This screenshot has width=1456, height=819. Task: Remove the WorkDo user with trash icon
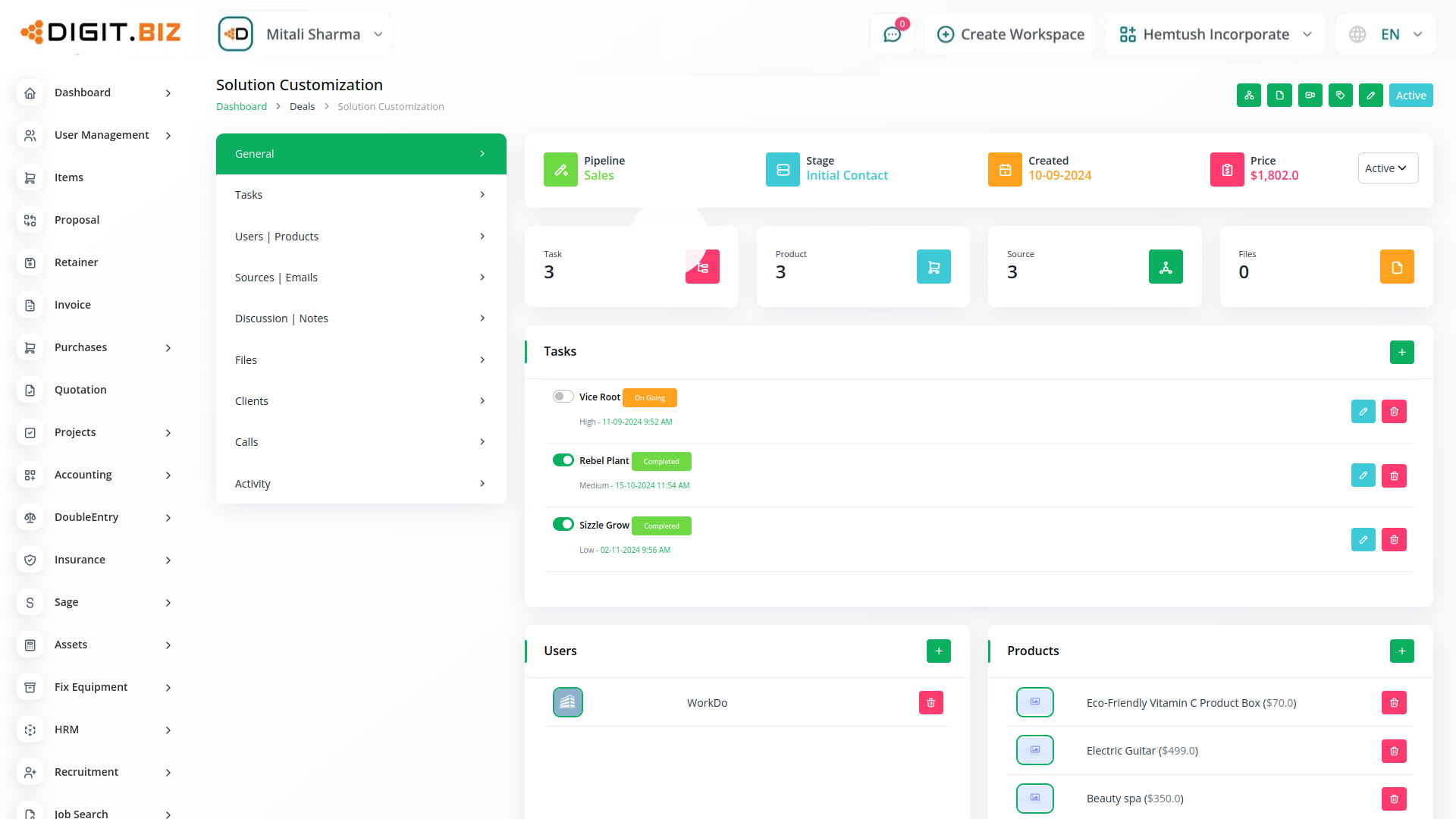930,703
